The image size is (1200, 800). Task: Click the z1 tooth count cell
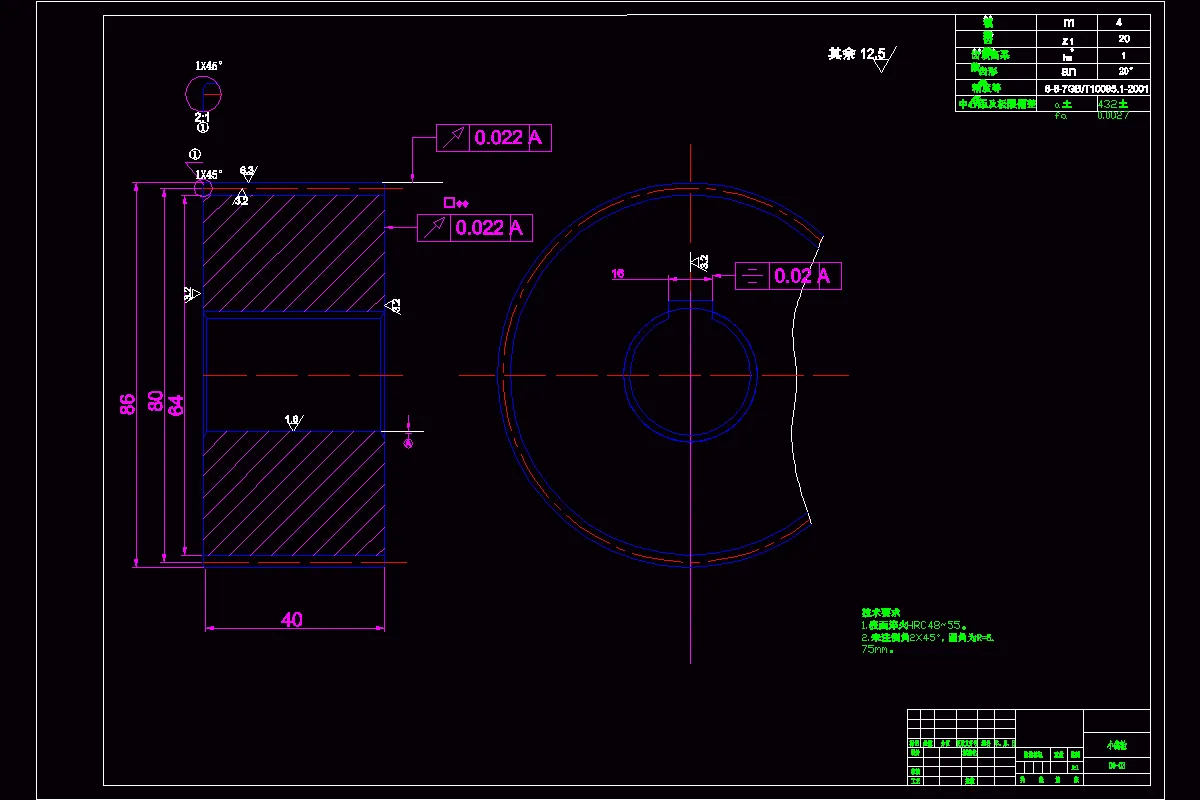[x=1068, y=38]
